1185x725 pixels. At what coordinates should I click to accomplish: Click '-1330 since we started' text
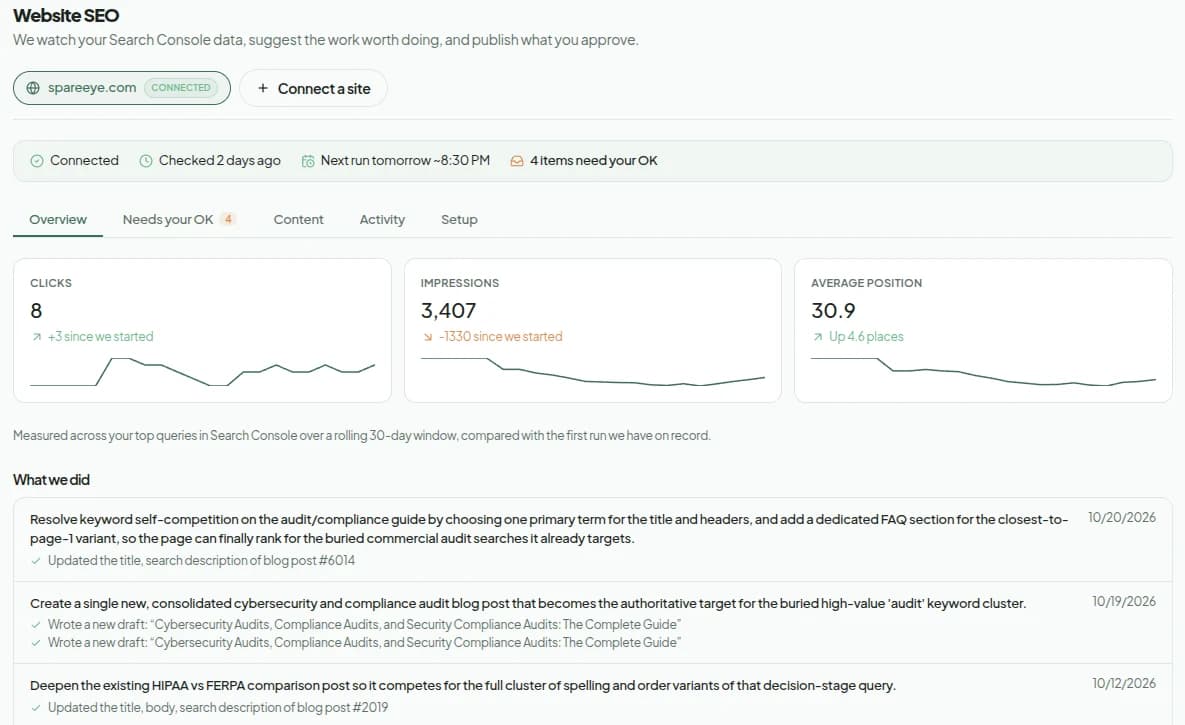[x=500, y=337]
